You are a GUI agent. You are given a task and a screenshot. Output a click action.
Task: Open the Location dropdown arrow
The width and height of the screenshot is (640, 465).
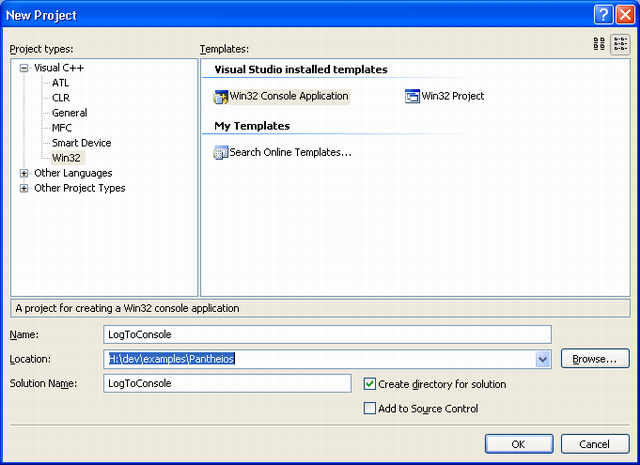542,359
